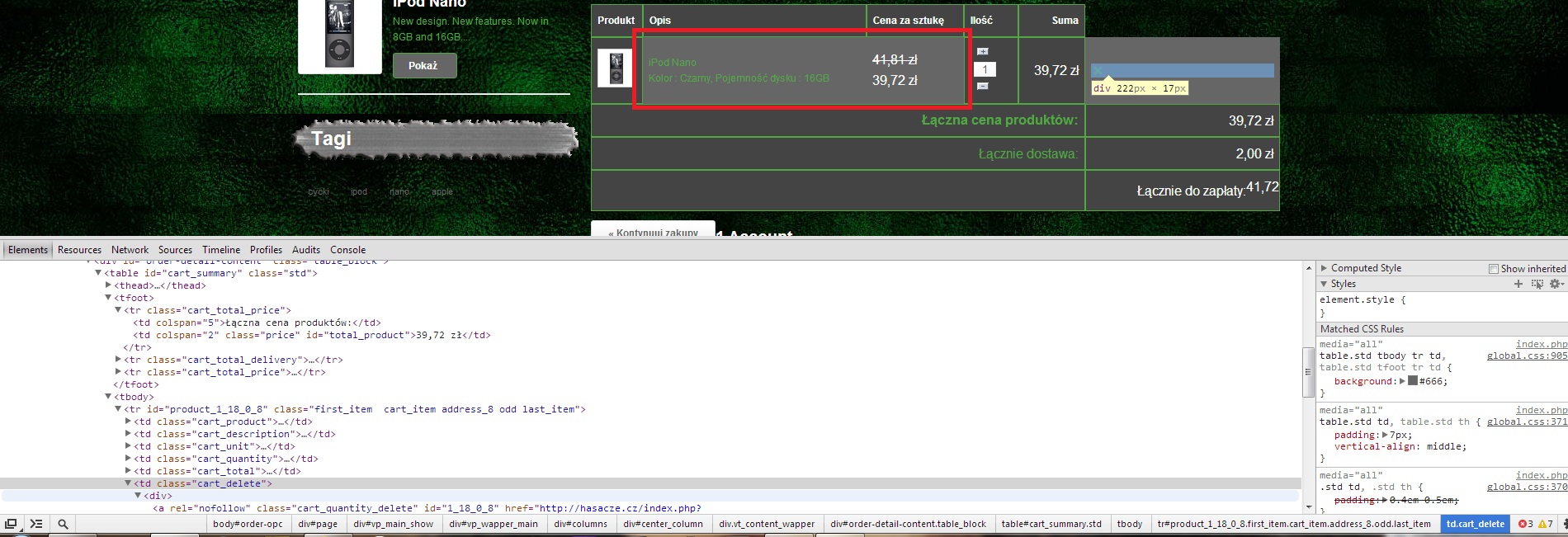Click the iPod Nano cart thumbnail

click(x=615, y=68)
